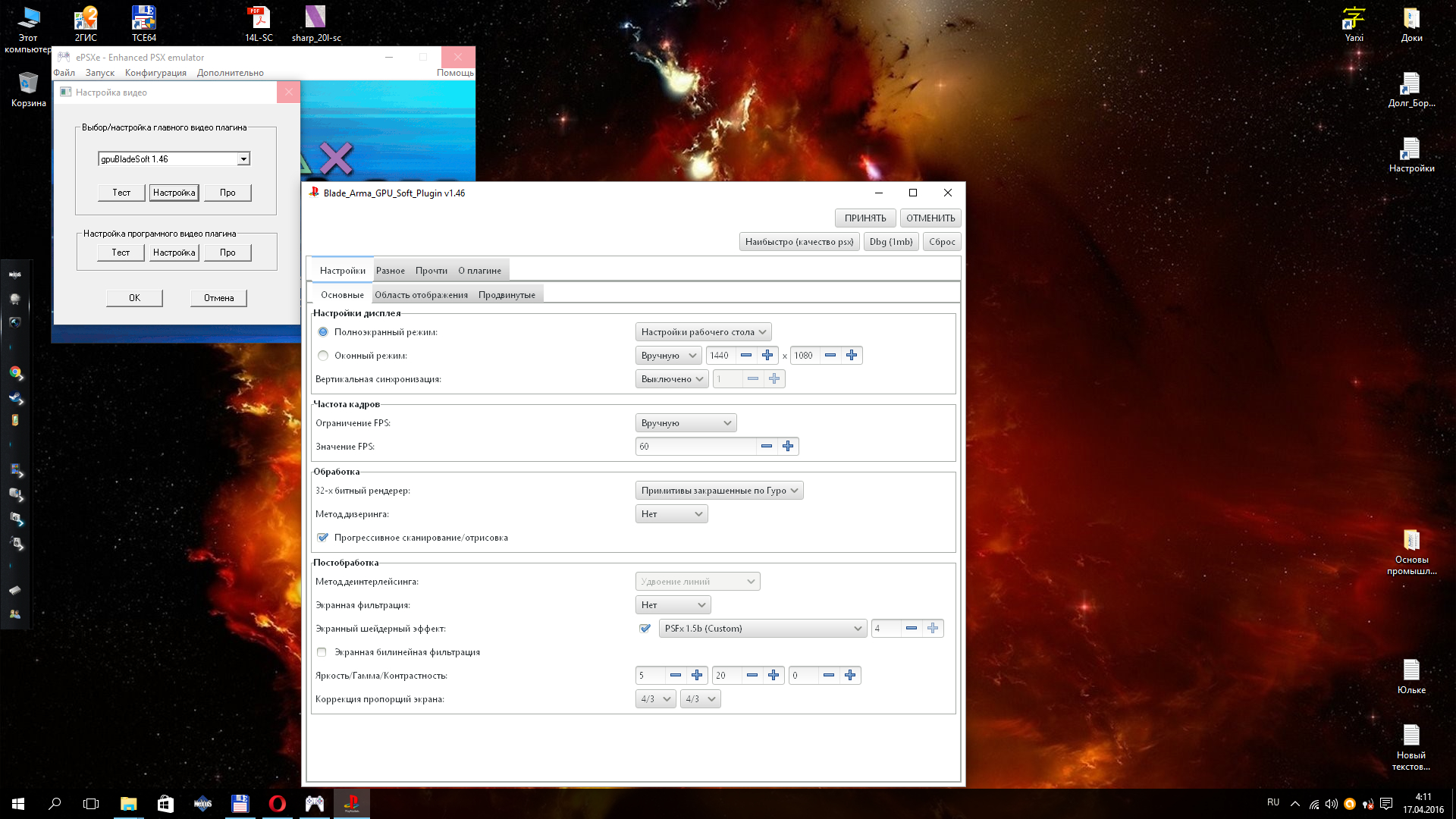This screenshot has width=1456, height=819.
Task: Switch to the Разное tab
Action: [x=391, y=271]
